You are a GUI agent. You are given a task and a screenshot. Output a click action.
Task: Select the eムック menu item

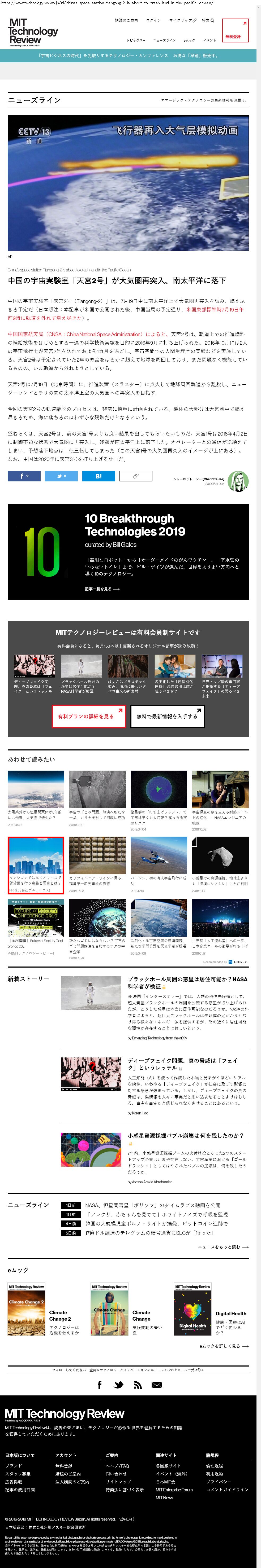(189, 40)
